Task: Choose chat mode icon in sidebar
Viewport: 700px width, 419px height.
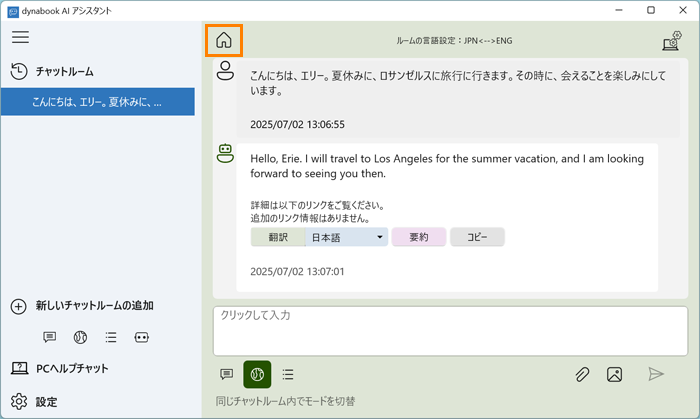Action: (x=50, y=337)
